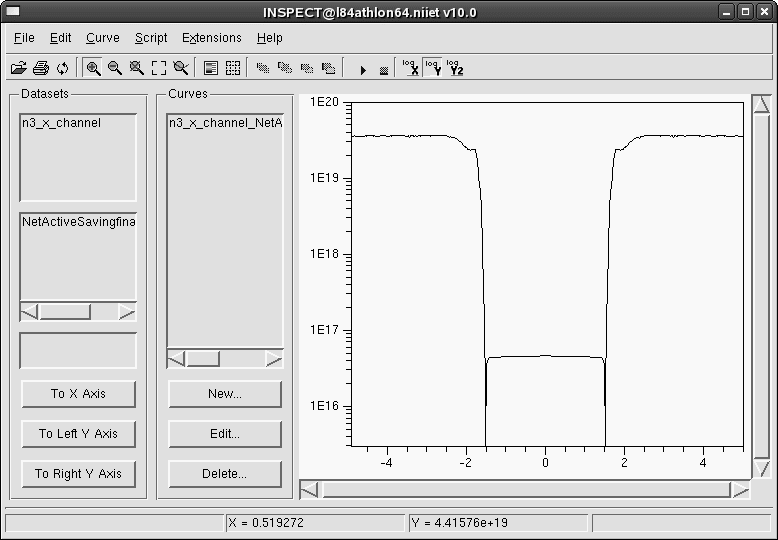
Task: Toggle logarithmic Y2 axis scale
Action: click(455, 67)
